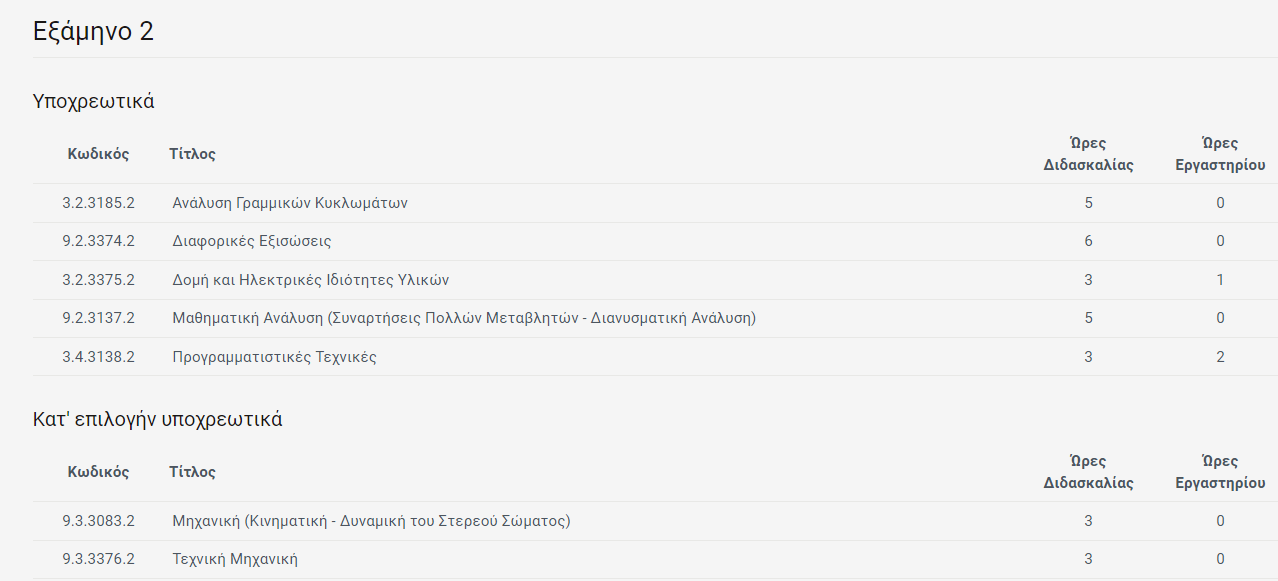
Task: Select course code 3.2.3375.2
Action: pos(98,280)
